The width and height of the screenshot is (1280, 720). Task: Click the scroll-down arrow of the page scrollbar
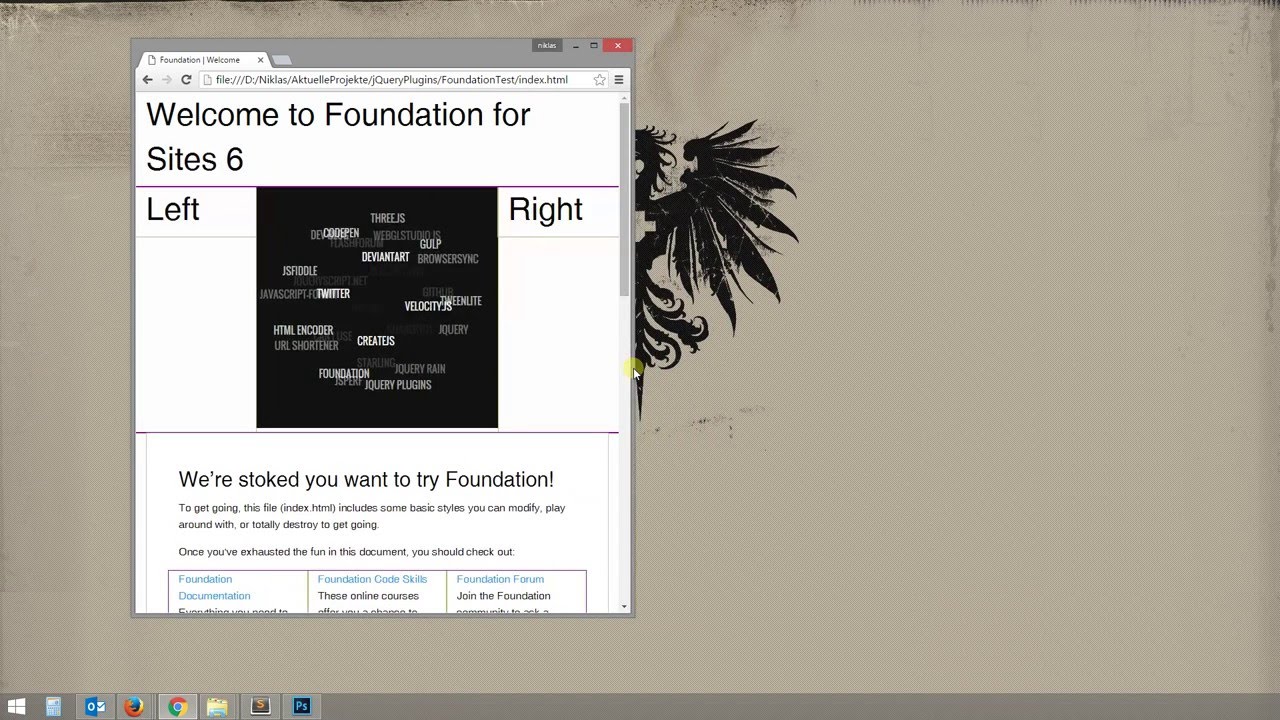click(625, 606)
